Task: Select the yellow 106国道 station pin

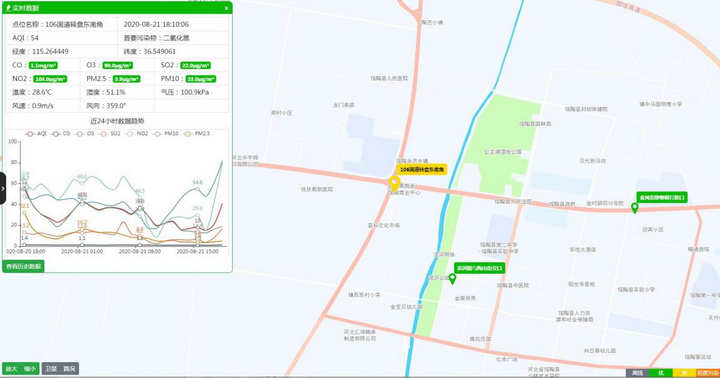Action: point(394,183)
